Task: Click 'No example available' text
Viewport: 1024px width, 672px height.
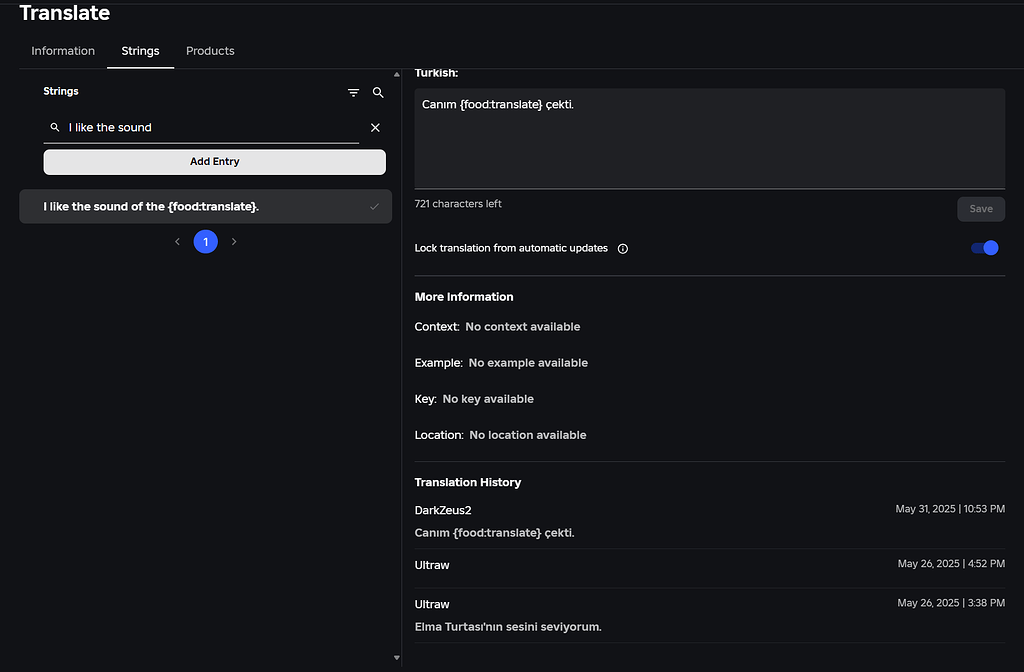Action: [528, 363]
